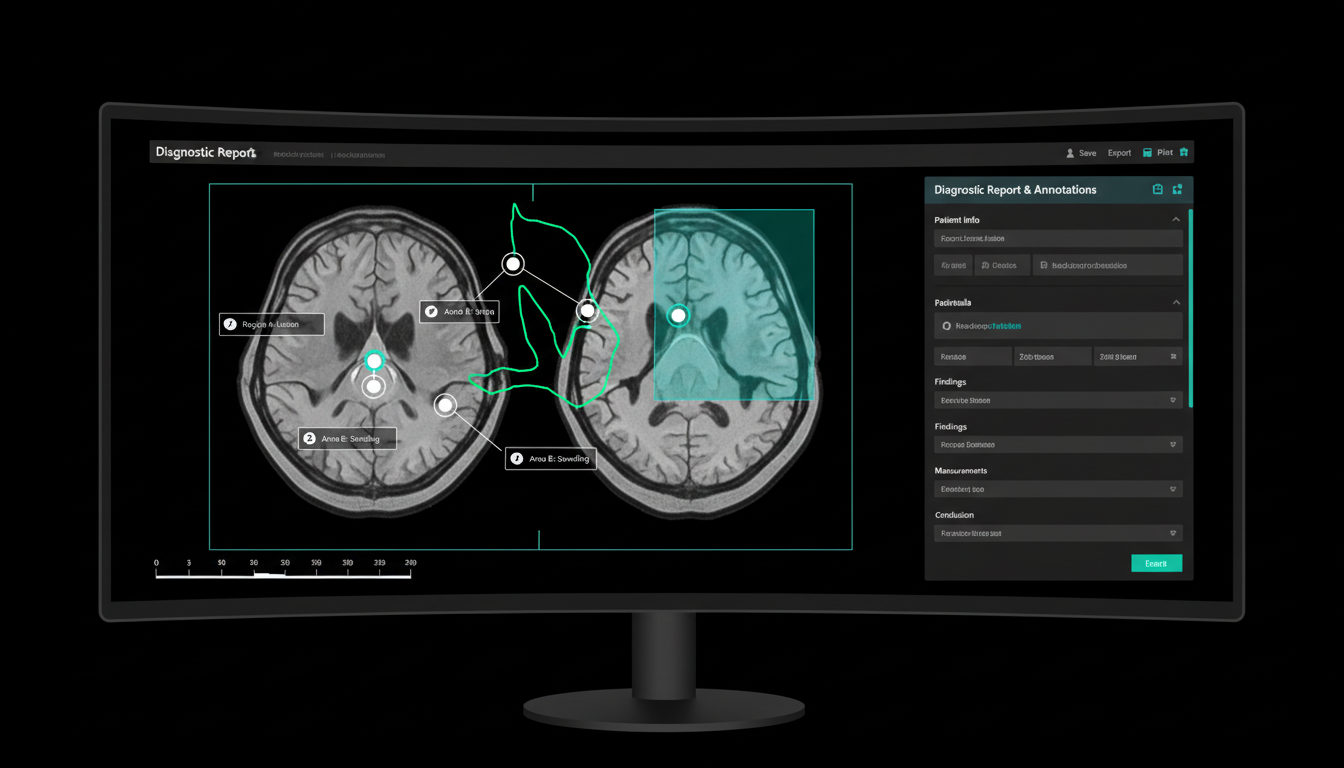
Task: Click the user profile icon beside Save
Action: (x=1070, y=153)
